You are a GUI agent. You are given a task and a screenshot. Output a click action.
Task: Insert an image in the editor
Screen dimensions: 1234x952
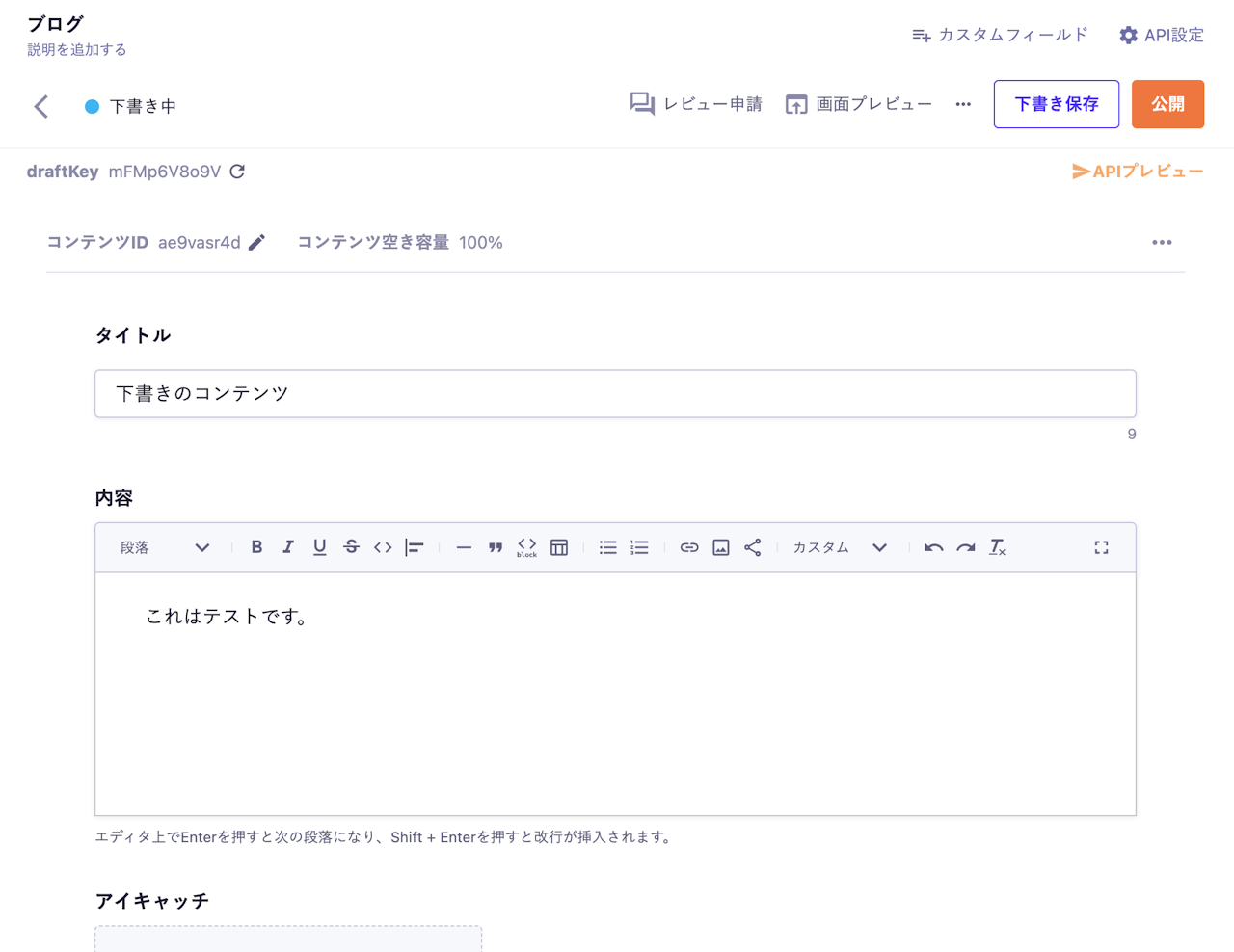720,546
